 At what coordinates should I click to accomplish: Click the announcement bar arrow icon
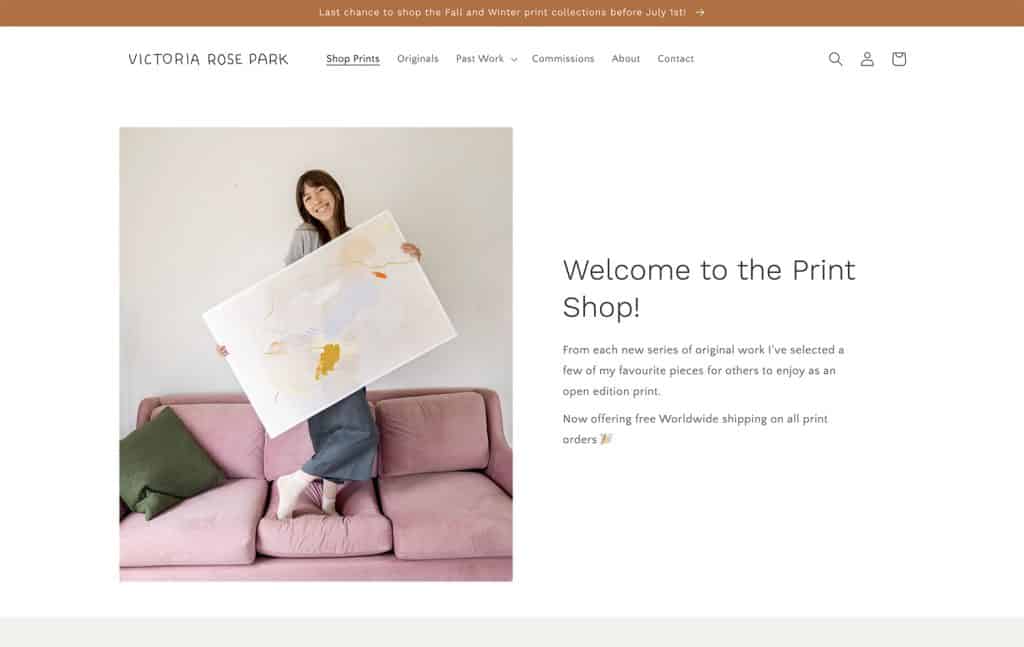pos(700,12)
